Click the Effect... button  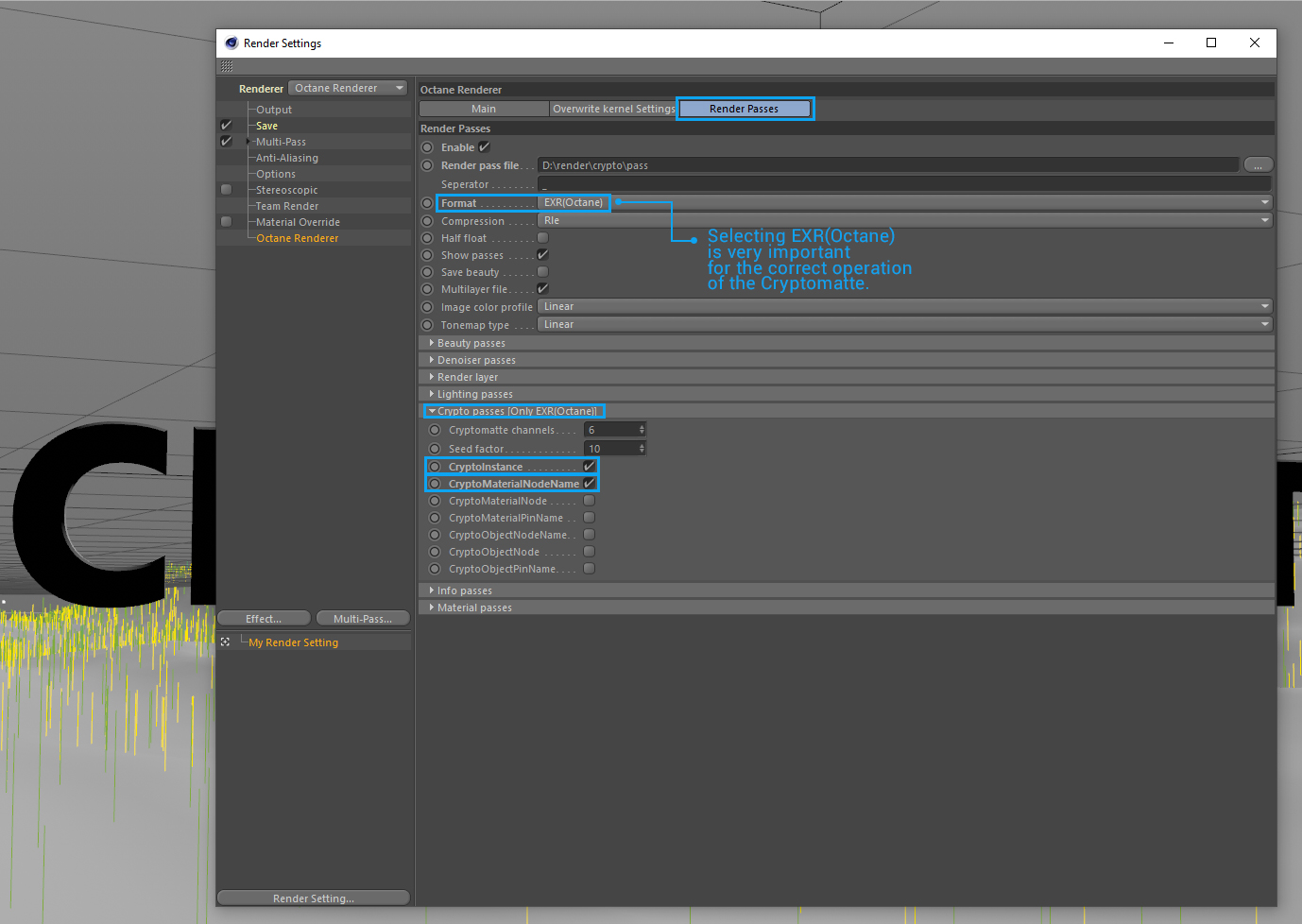(x=264, y=619)
